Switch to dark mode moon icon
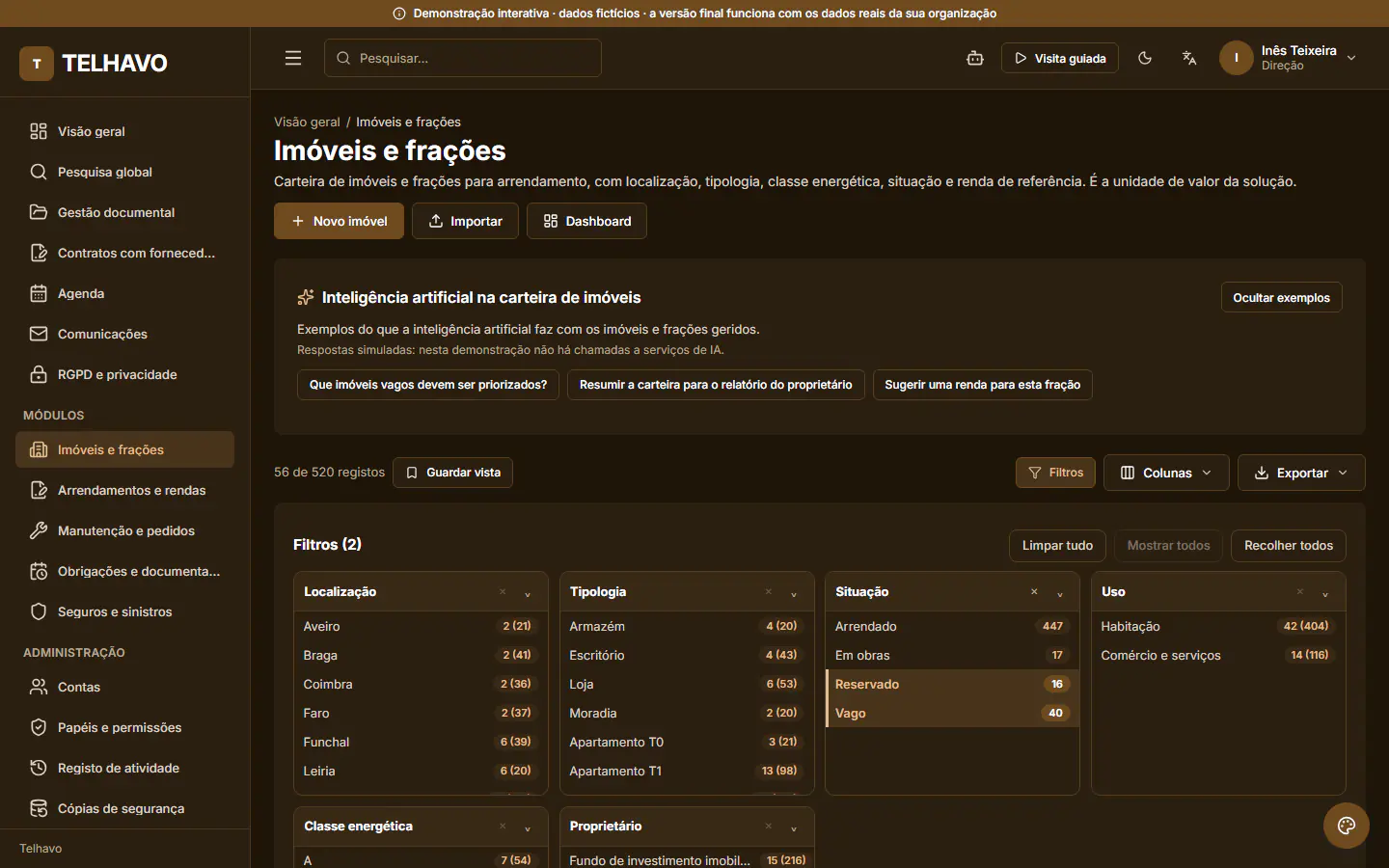The image size is (1389, 868). (1145, 58)
